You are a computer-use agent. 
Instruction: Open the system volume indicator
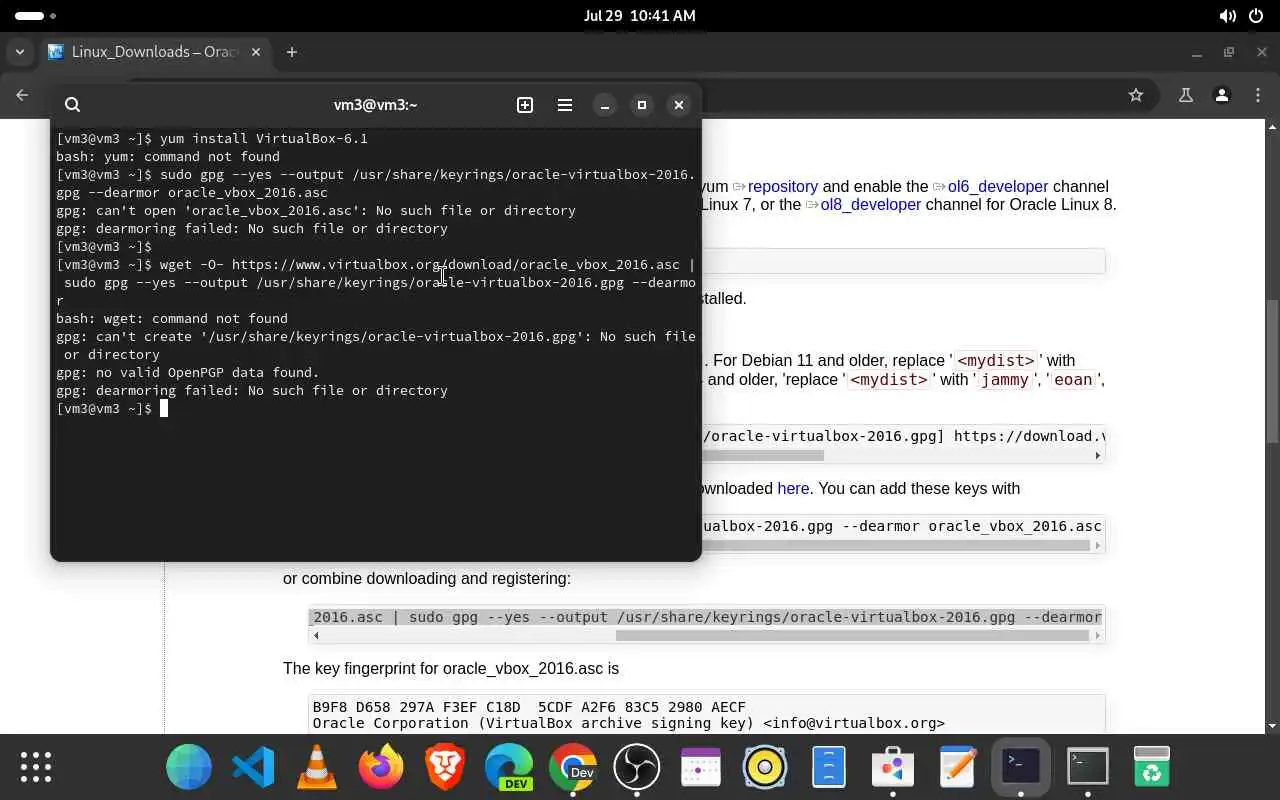pos(1227,16)
